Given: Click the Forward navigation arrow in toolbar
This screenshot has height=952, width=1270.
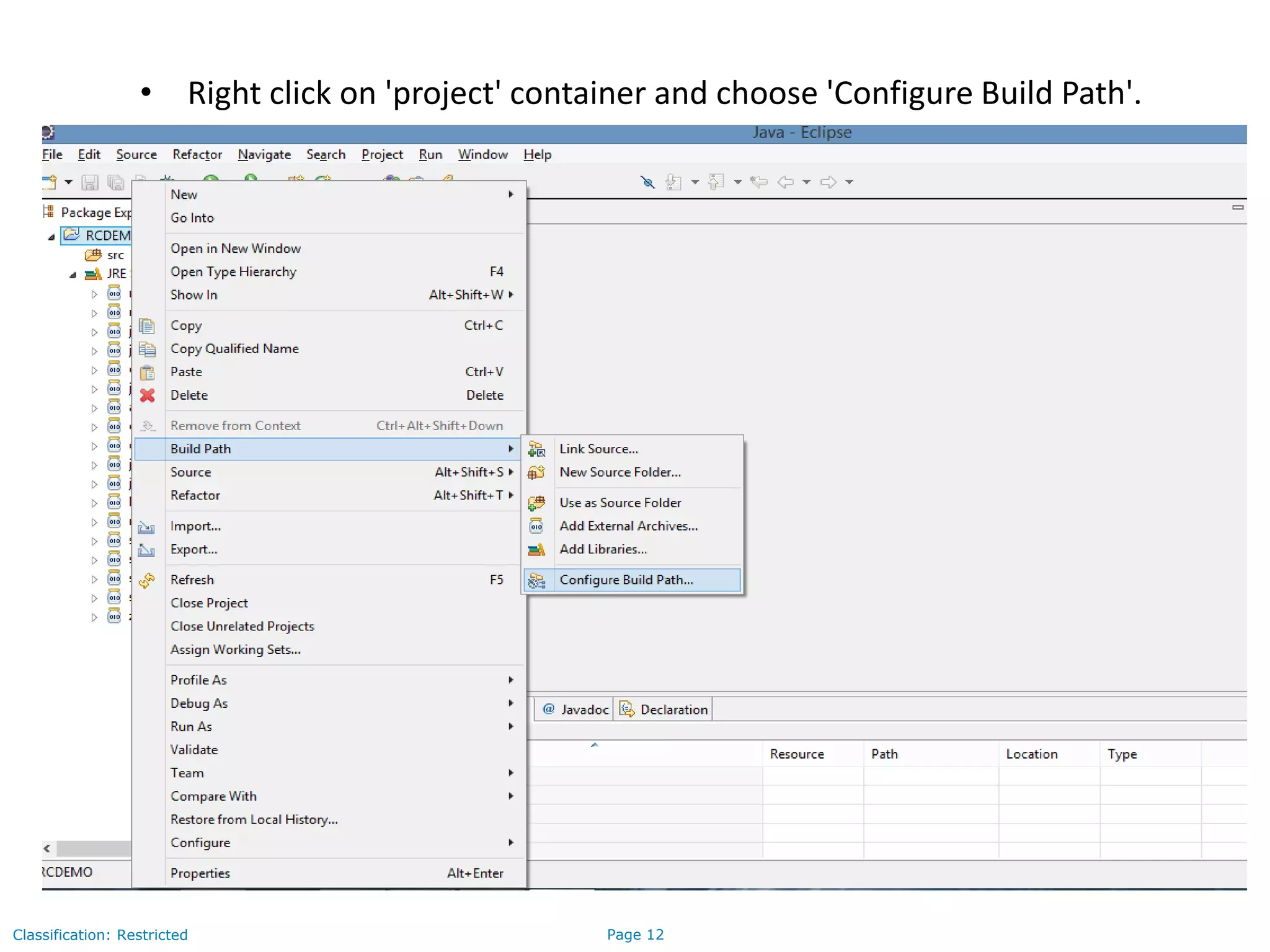Looking at the screenshot, I should tap(828, 182).
